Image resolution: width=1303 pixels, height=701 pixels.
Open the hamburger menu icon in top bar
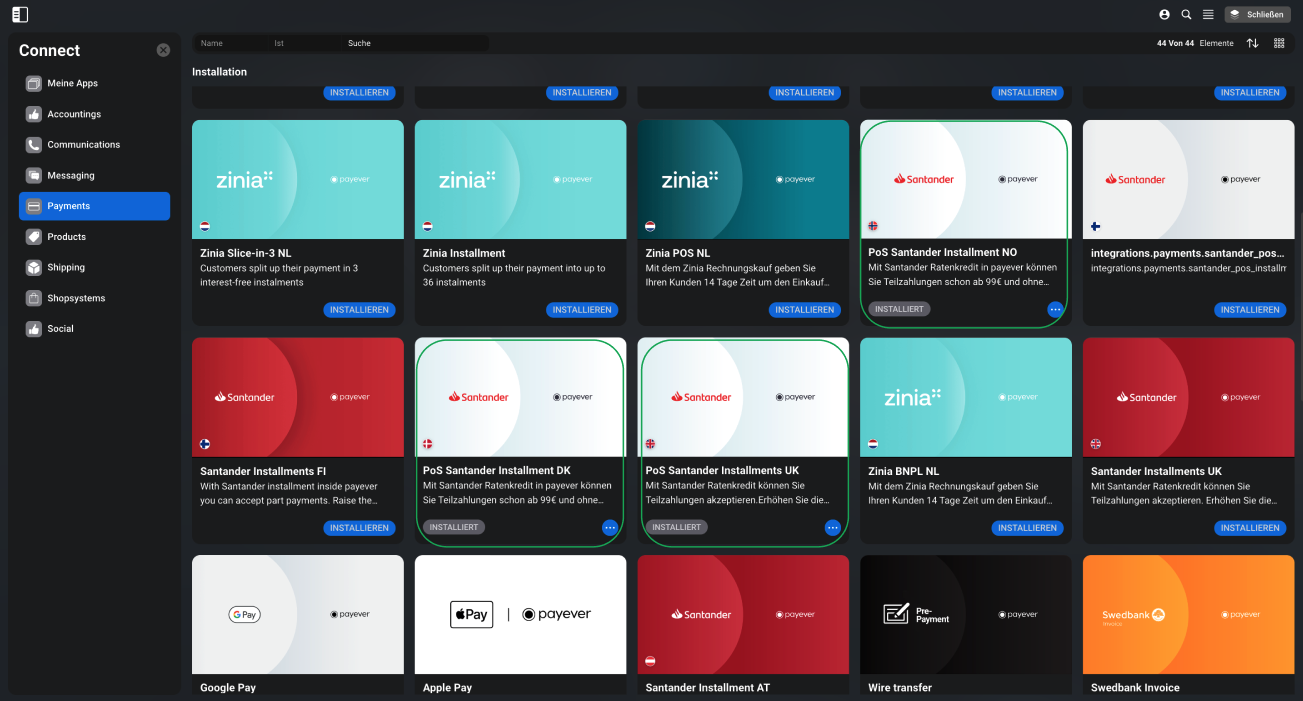1208,15
